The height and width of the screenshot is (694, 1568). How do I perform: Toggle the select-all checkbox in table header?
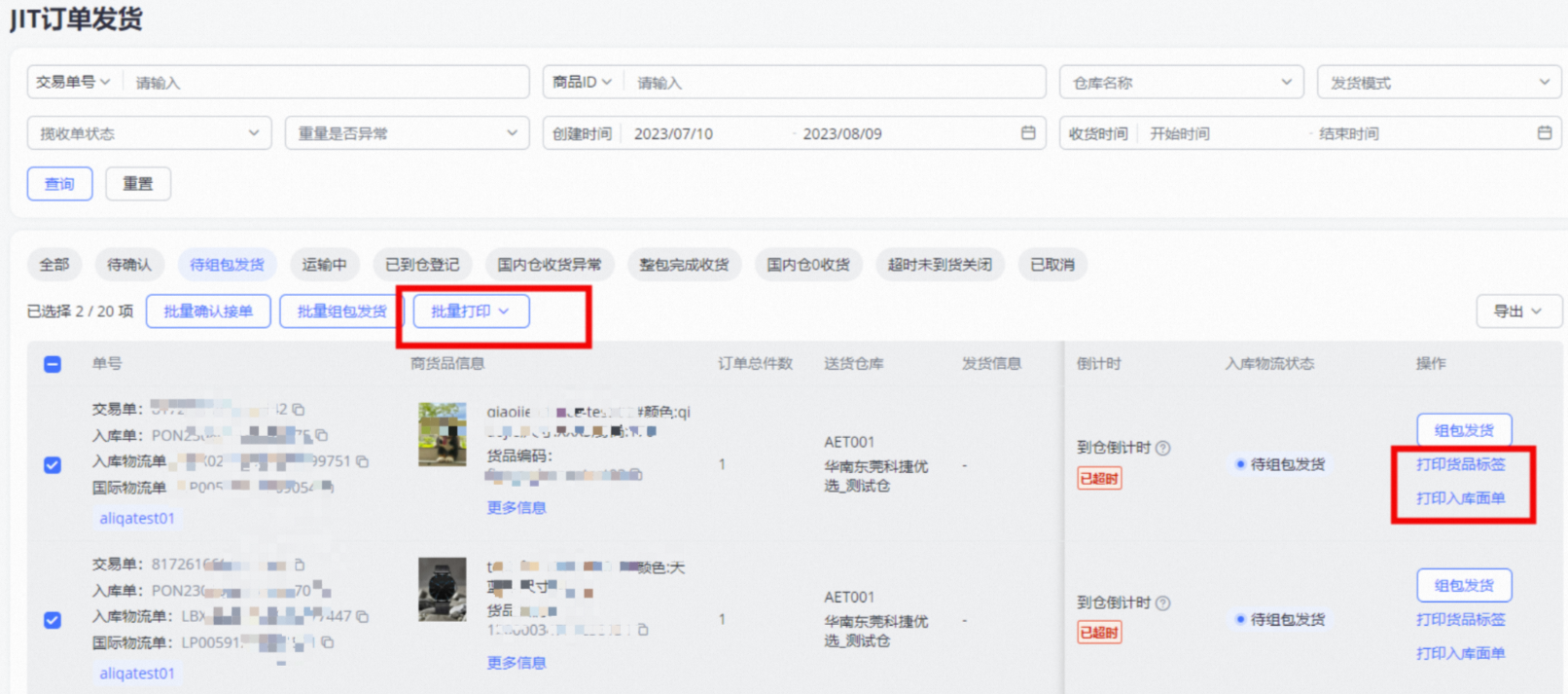click(x=53, y=364)
